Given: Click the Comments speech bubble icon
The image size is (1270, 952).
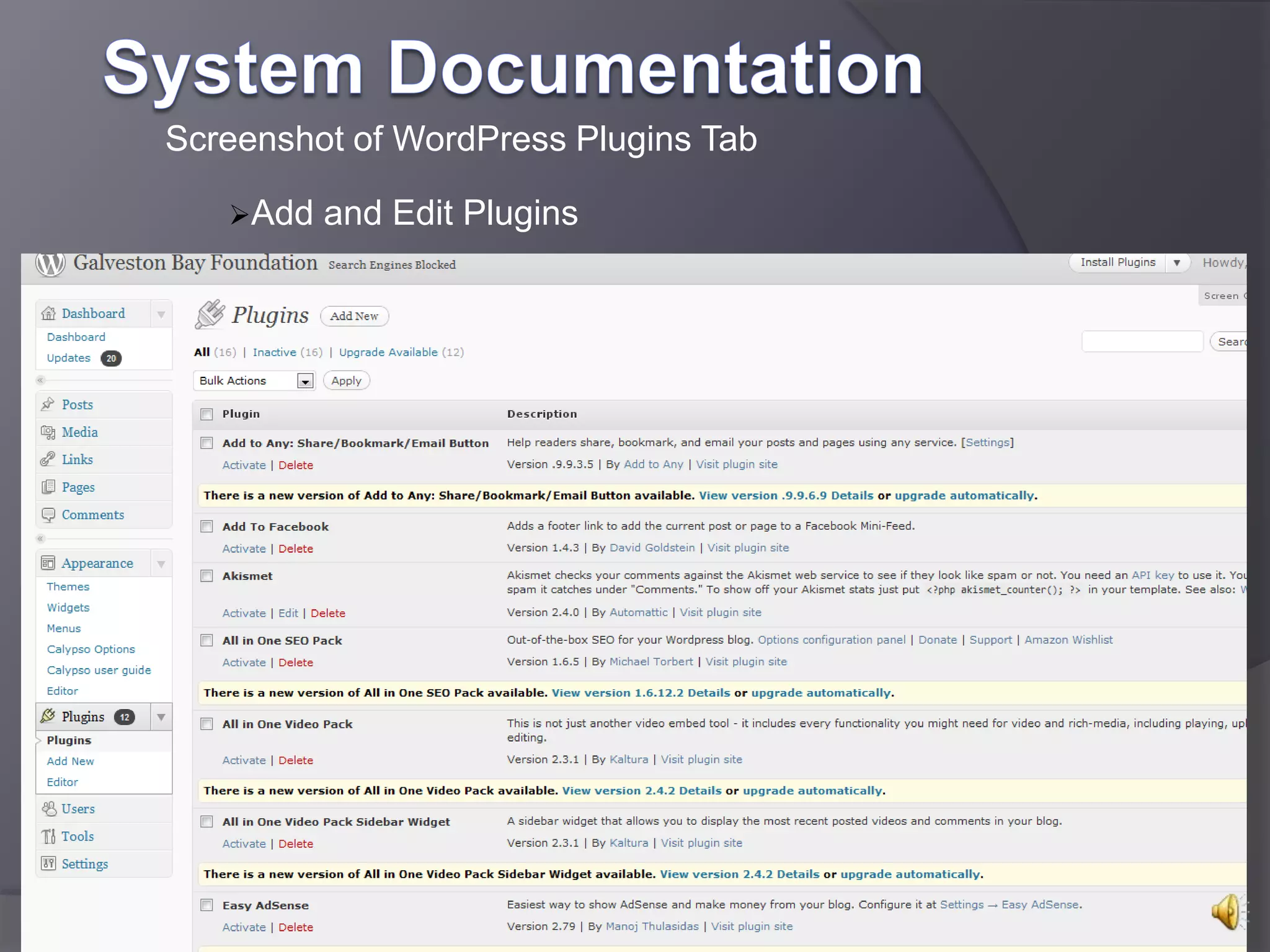Looking at the screenshot, I should [48, 514].
